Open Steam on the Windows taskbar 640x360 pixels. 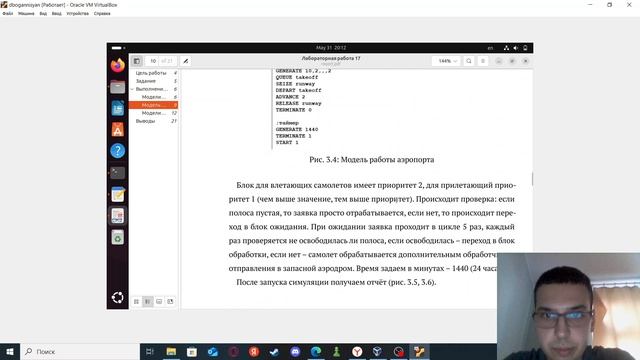[274, 351]
